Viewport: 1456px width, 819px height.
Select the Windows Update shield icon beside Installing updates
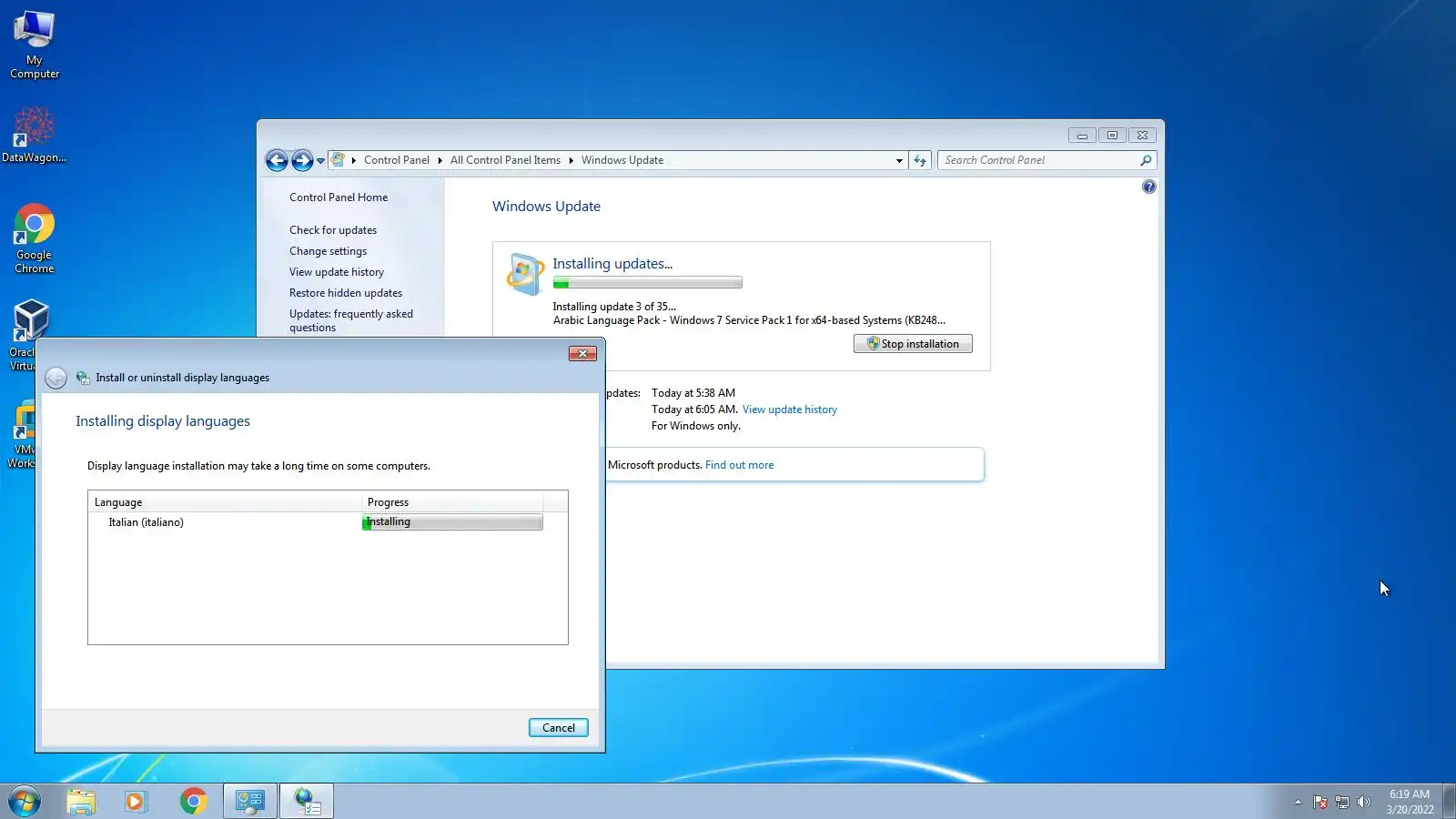524,274
